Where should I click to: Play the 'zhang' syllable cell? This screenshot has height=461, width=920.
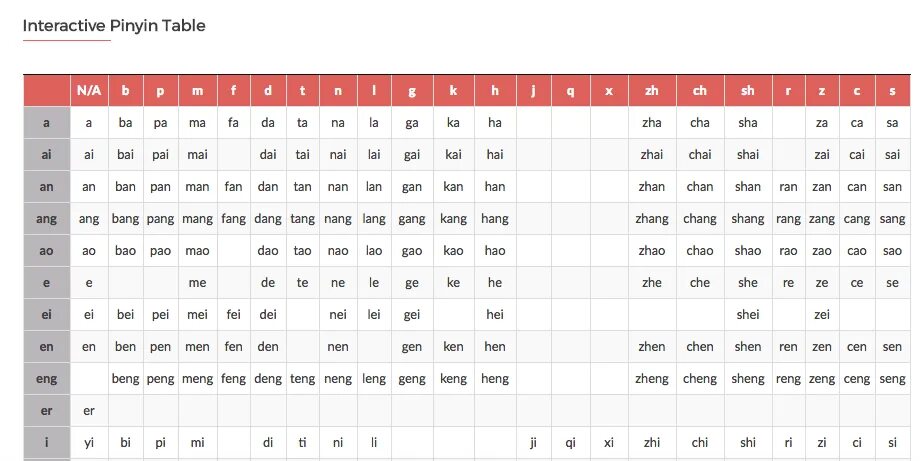[x=652, y=219]
